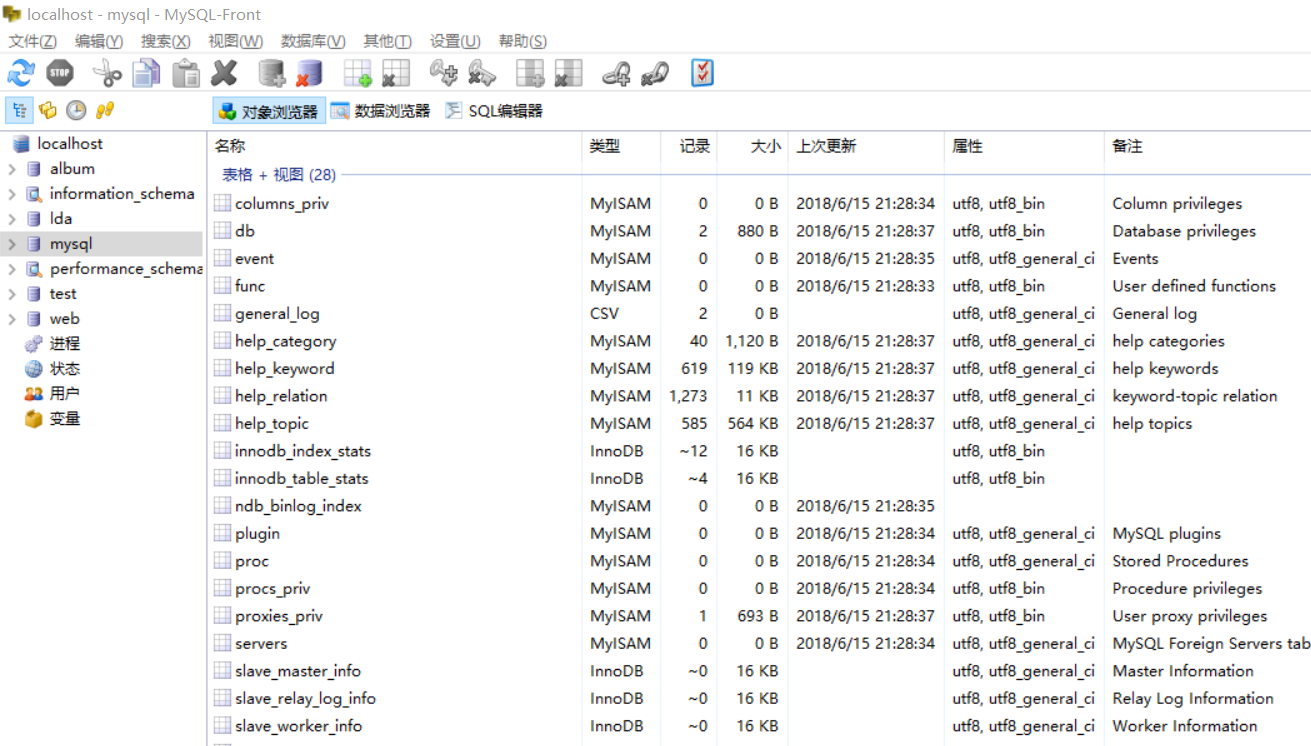Select the help_keyword table row
This screenshot has width=1311, height=746.
click(x=290, y=368)
